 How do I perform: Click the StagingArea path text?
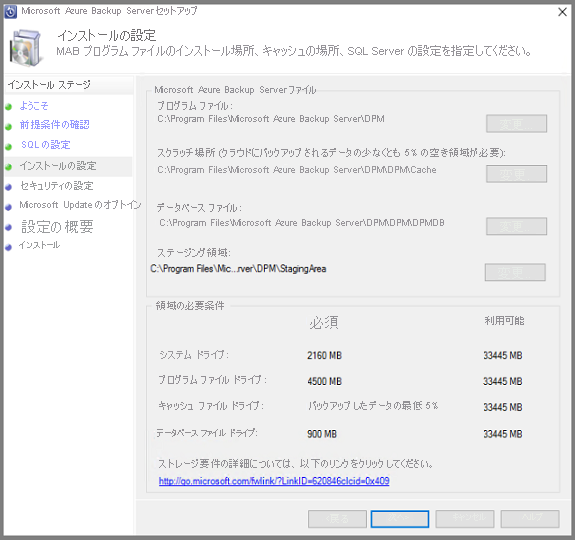[238, 269]
